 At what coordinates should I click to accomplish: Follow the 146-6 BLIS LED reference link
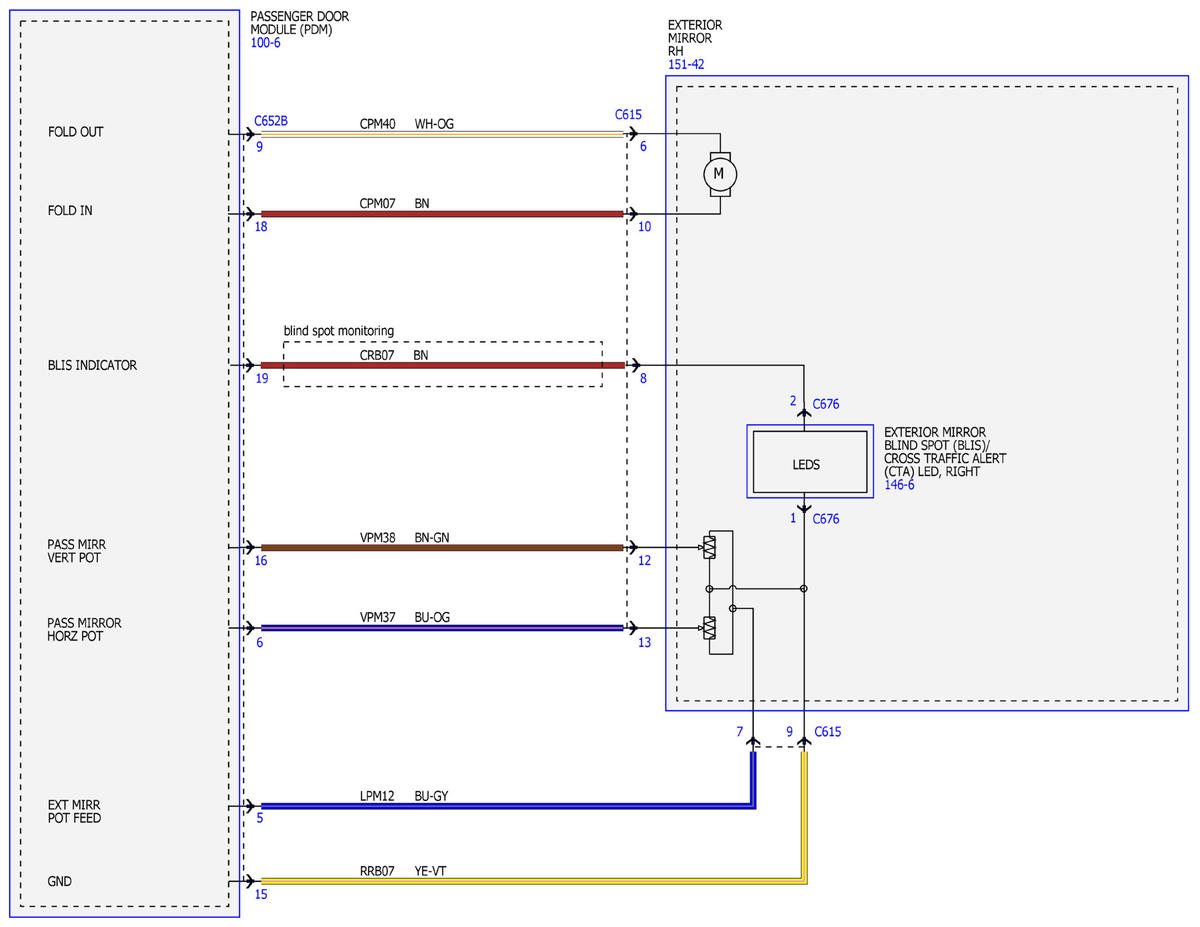tap(899, 484)
